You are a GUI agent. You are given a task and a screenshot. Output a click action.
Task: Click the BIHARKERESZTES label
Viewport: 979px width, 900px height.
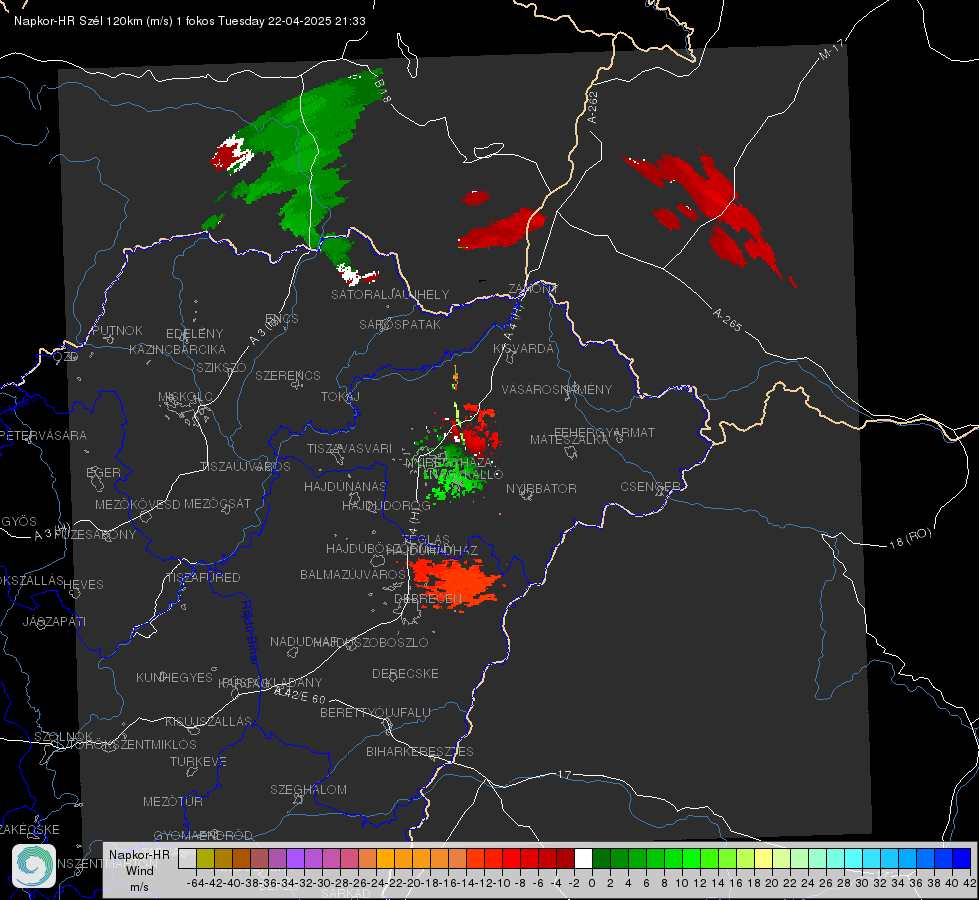click(x=420, y=751)
